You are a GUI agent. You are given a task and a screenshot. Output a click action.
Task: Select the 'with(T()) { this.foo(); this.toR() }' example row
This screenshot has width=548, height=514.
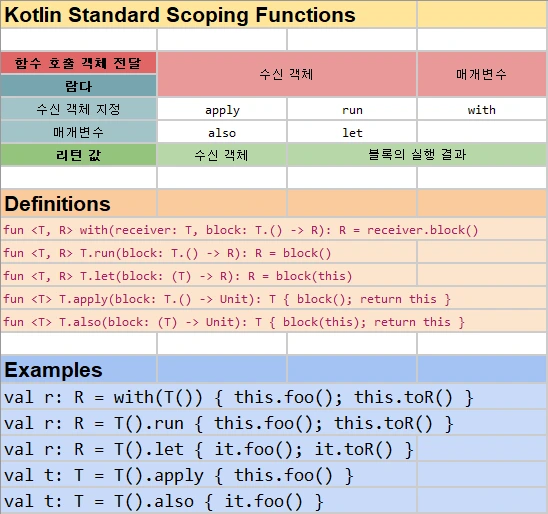click(x=274, y=397)
